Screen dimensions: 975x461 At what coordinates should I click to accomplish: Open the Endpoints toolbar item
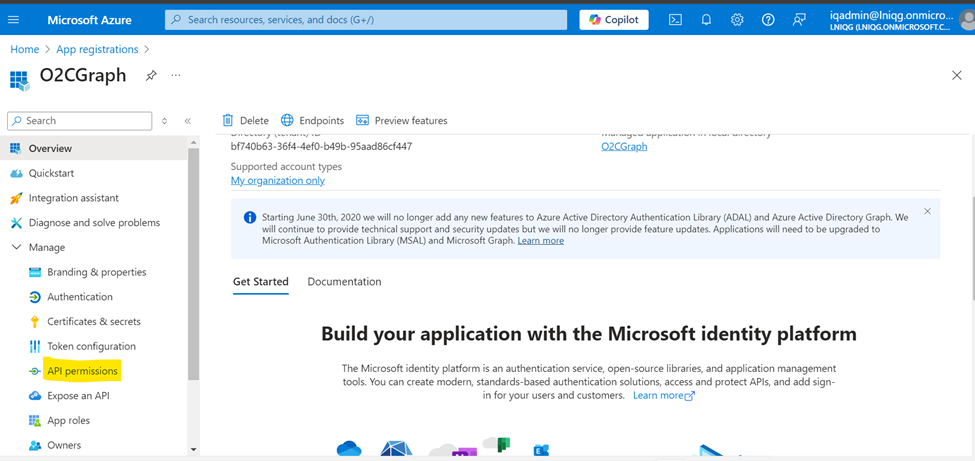[x=312, y=121]
